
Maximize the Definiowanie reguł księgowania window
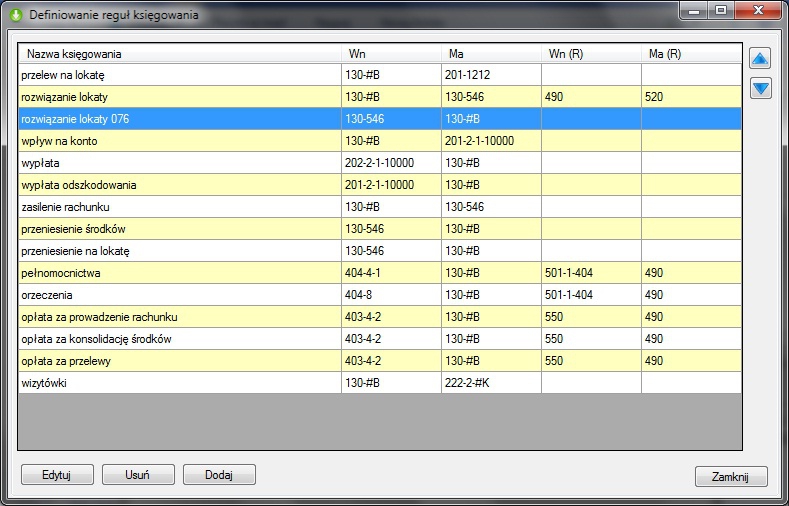(721, 10)
